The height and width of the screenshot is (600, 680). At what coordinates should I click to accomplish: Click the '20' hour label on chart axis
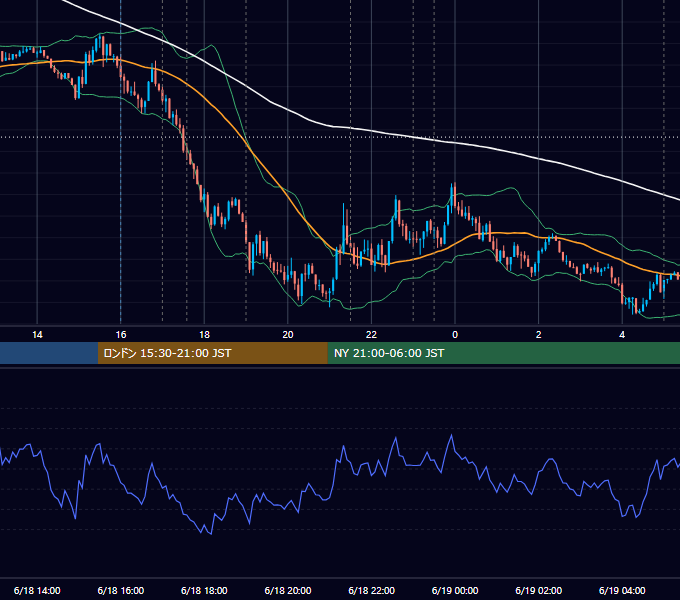288,335
